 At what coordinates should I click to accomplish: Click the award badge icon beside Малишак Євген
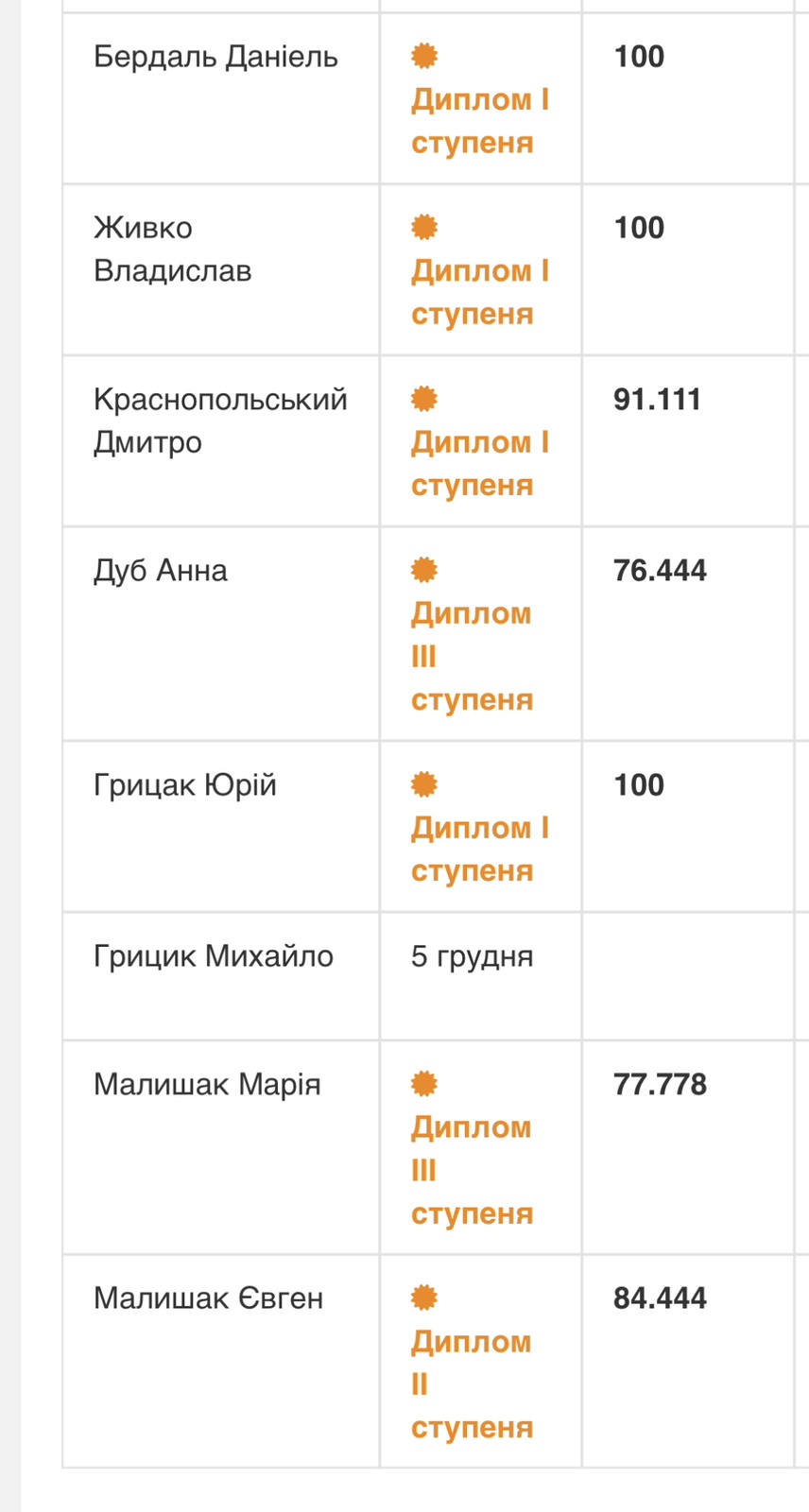tap(424, 1298)
